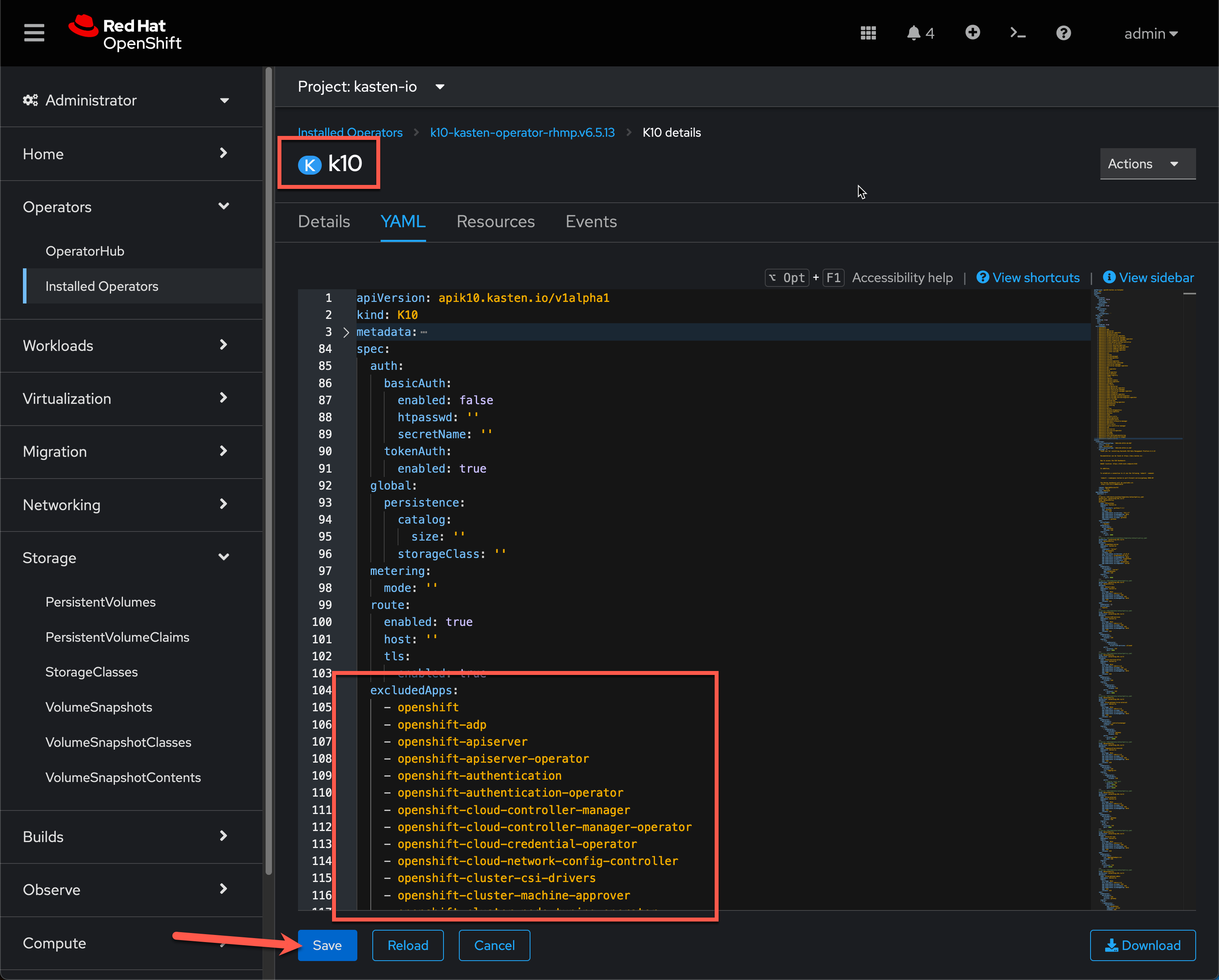This screenshot has width=1219, height=980.
Task: Click the Installed Operators breadcrumb
Action: pyautogui.click(x=350, y=132)
